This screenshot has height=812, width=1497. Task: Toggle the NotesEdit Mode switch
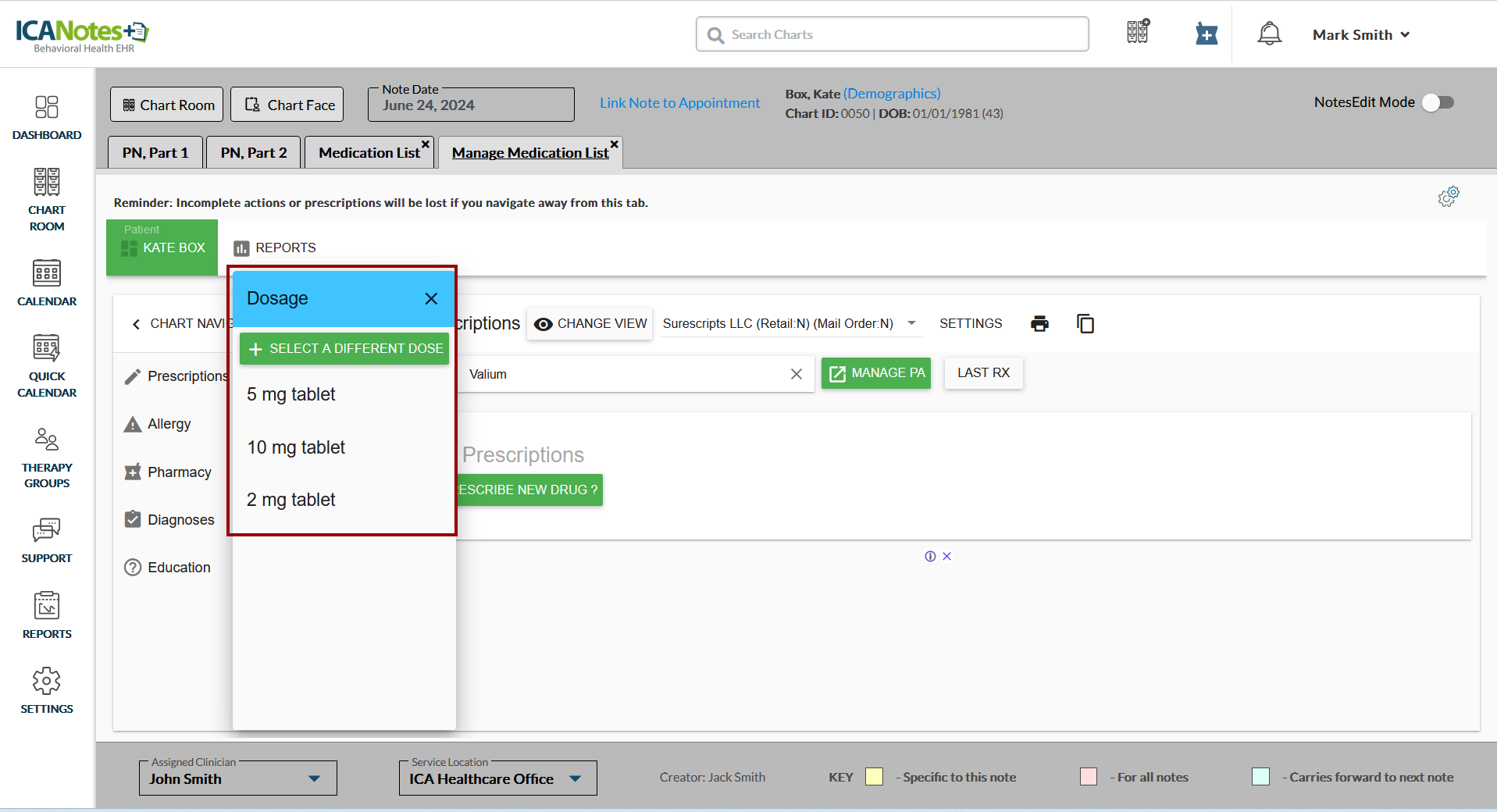pos(1438,102)
